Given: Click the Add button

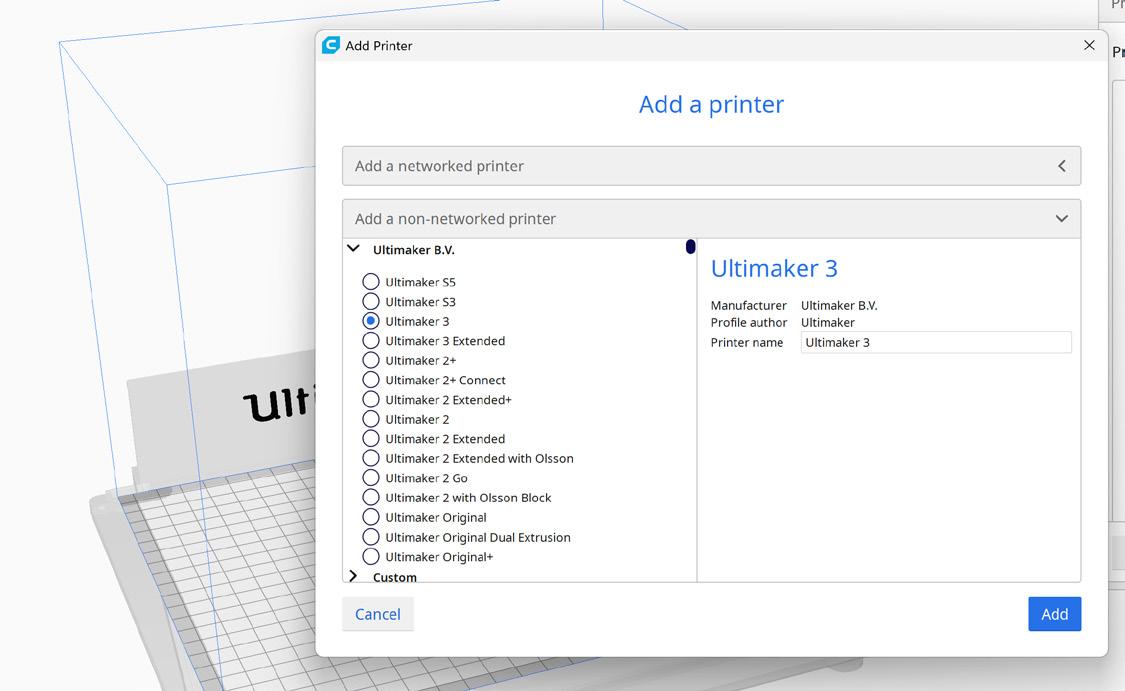Looking at the screenshot, I should click(x=1055, y=614).
